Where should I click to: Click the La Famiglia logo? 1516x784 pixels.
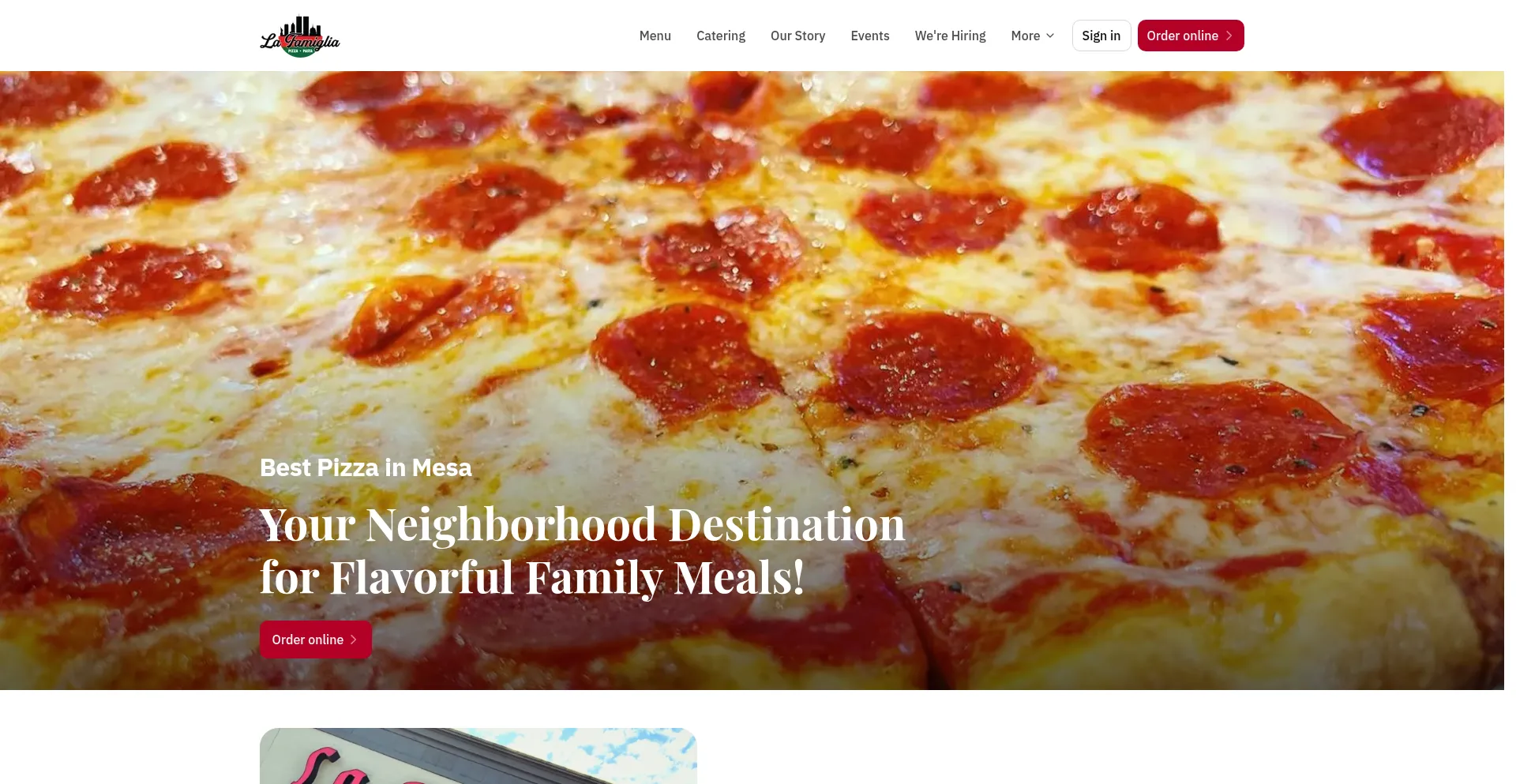pyautogui.click(x=300, y=36)
